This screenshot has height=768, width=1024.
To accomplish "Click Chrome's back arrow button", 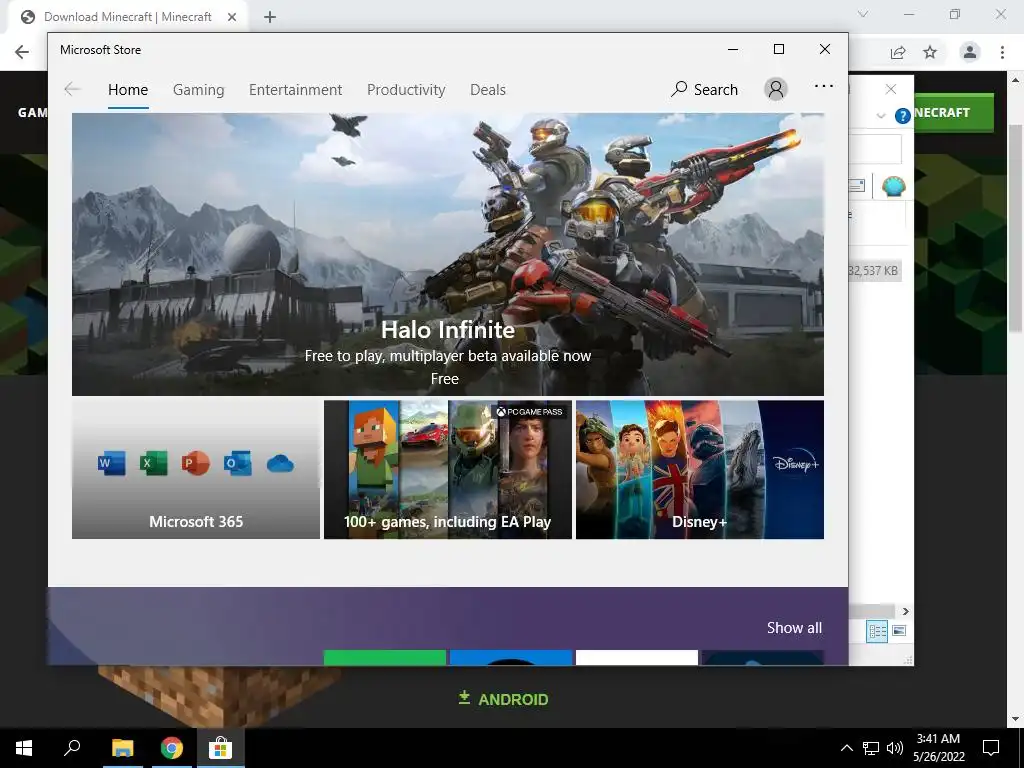I will tap(22, 52).
